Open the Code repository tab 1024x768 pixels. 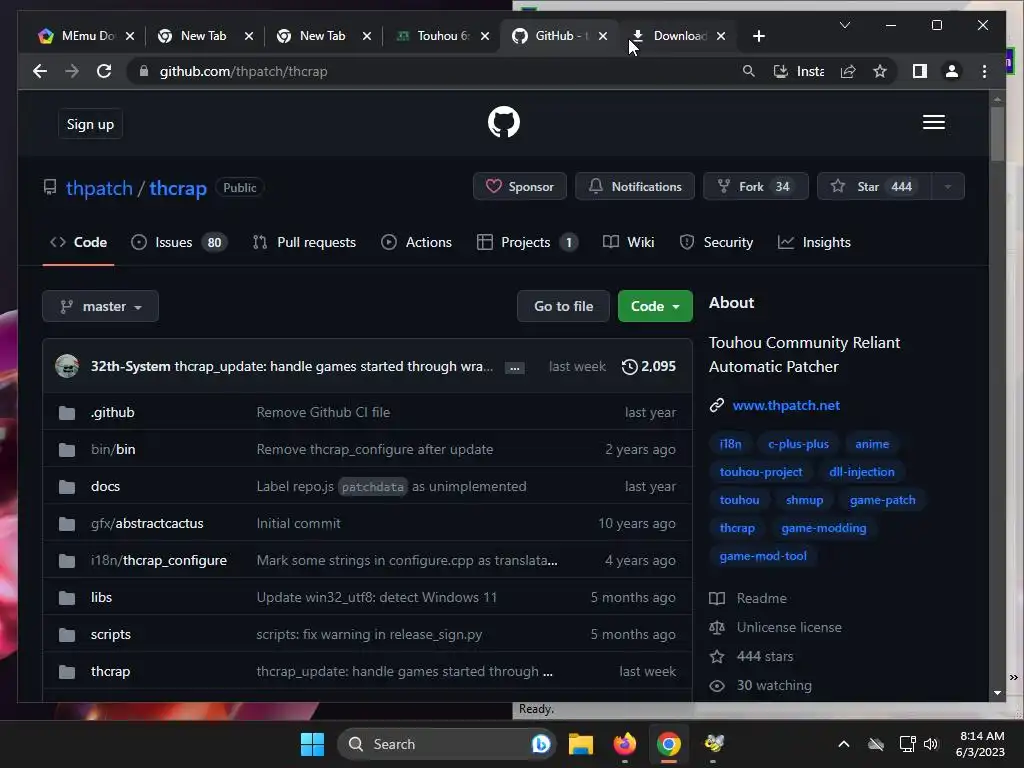click(x=78, y=242)
